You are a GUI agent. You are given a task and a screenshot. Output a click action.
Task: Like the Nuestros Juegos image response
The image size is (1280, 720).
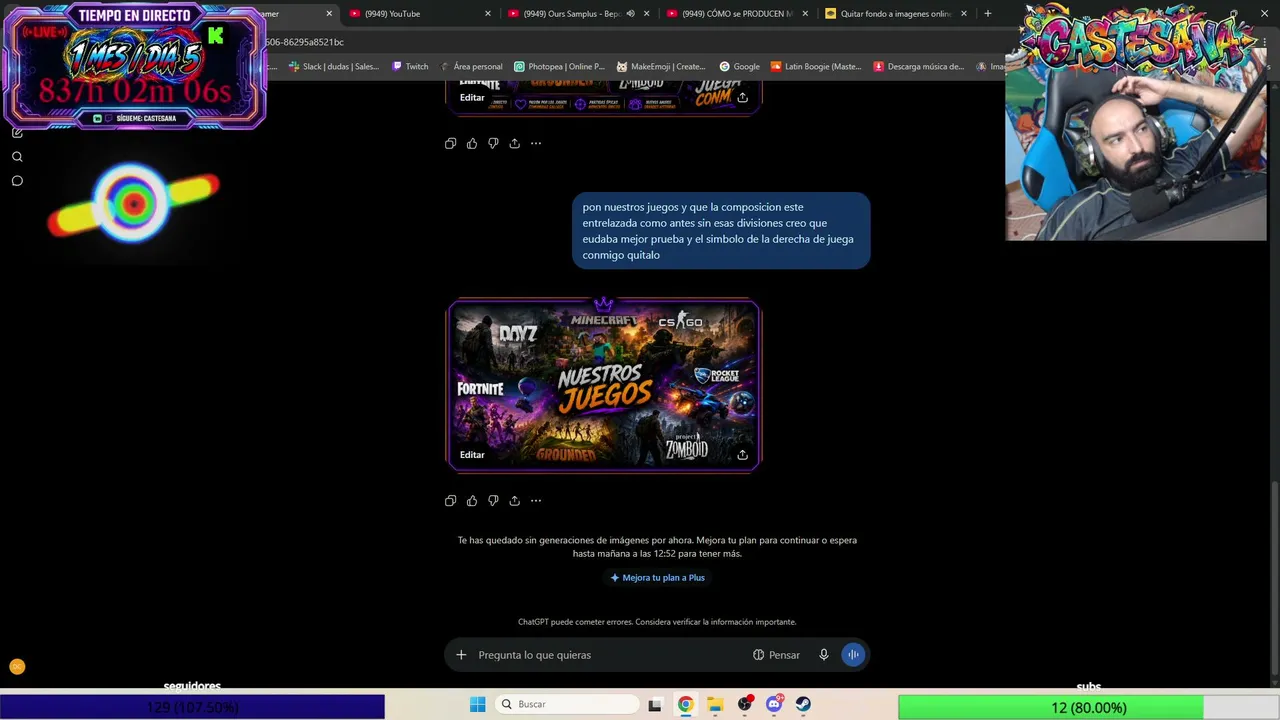472,500
